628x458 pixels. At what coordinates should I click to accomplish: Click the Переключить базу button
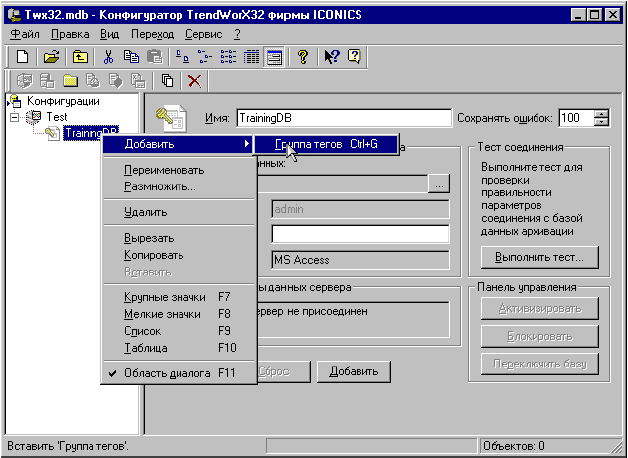click(x=539, y=364)
